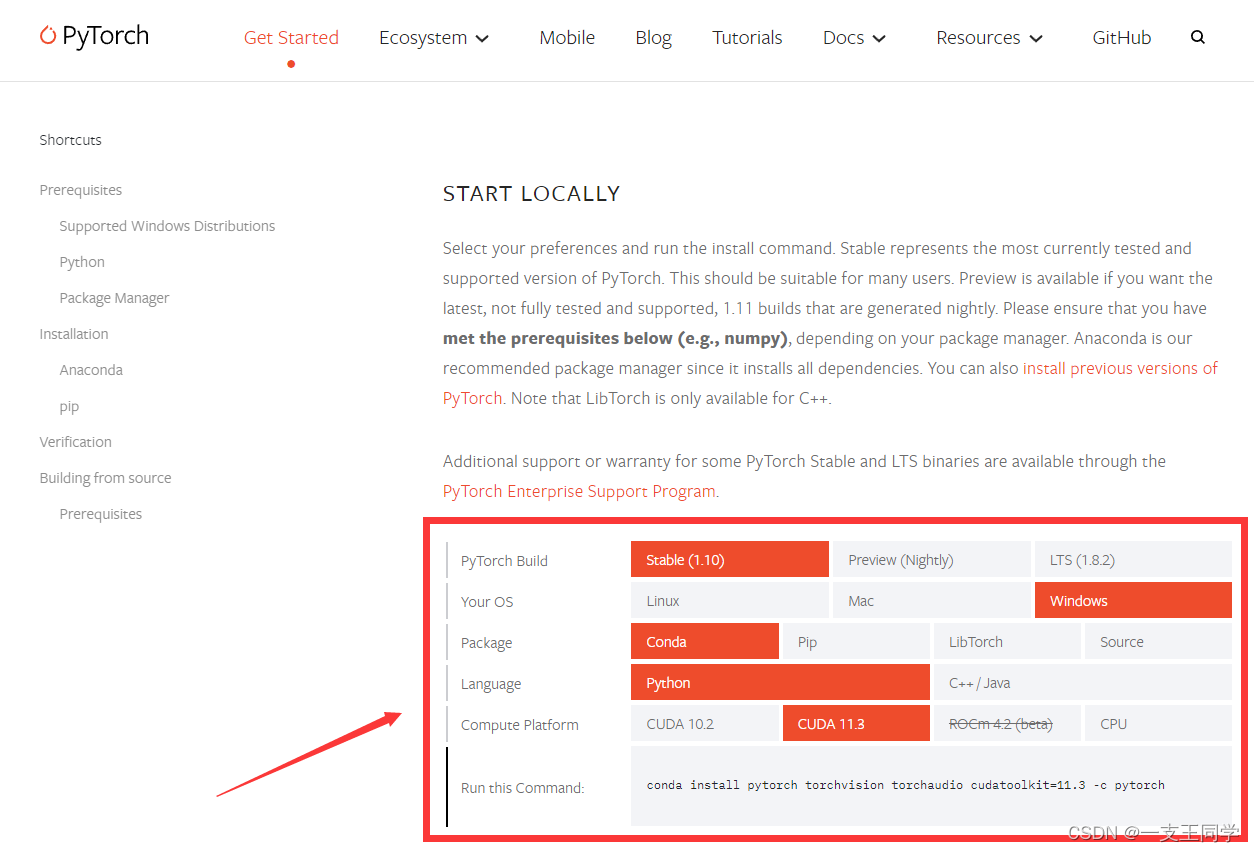Click the Shortcuts sidebar heading
Viewport: 1254px width, 852px height.
pos(70,140)
